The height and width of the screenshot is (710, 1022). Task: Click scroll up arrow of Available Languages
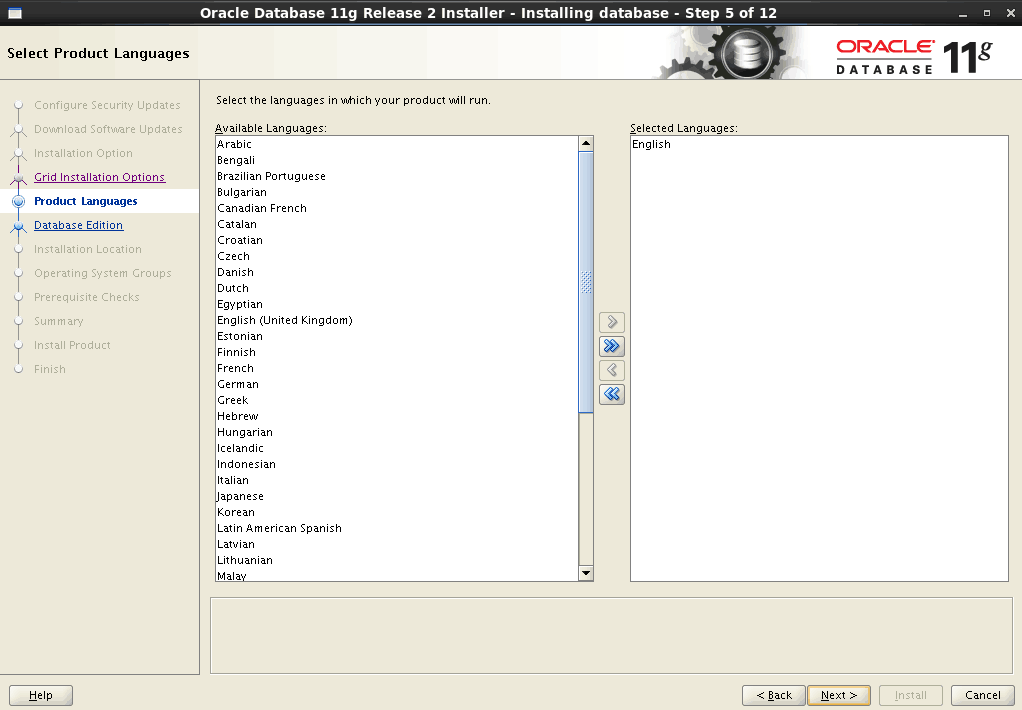coord(585,143)
